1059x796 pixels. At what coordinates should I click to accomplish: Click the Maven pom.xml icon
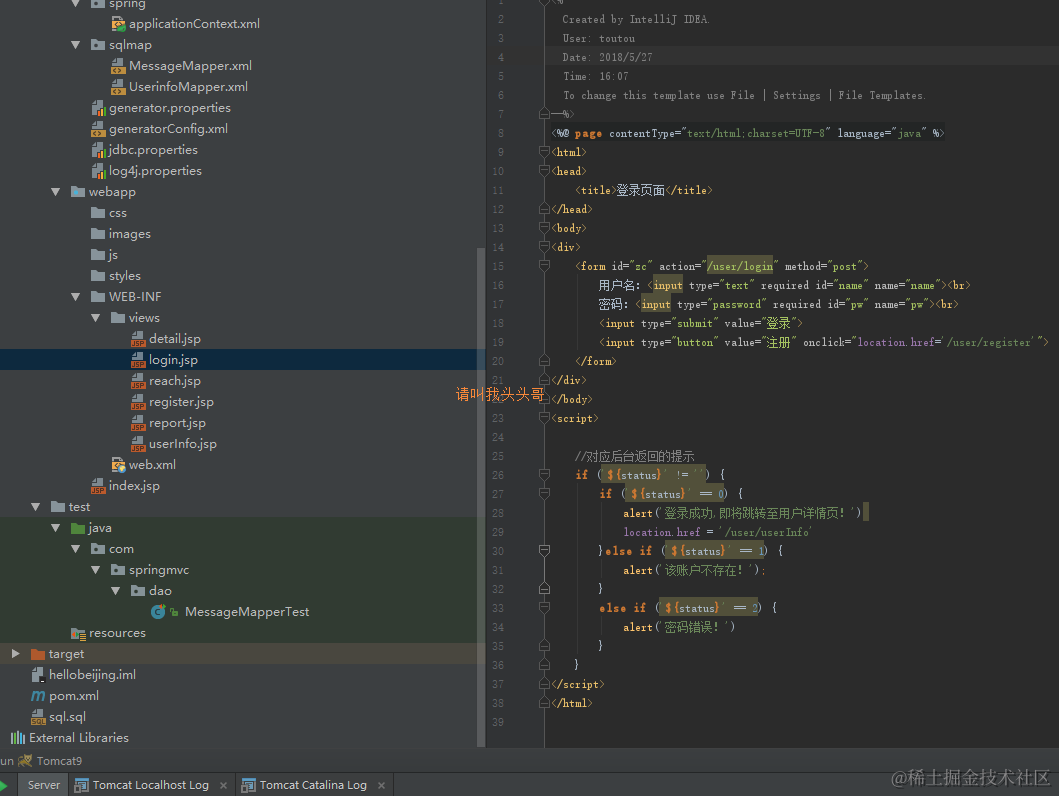click(x=38, y=695)
